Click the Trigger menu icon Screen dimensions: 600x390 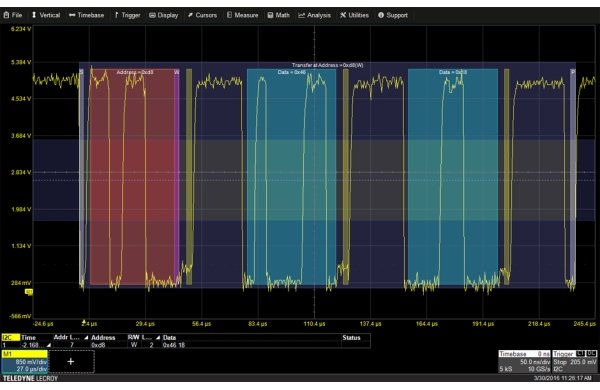coord(116,15)
